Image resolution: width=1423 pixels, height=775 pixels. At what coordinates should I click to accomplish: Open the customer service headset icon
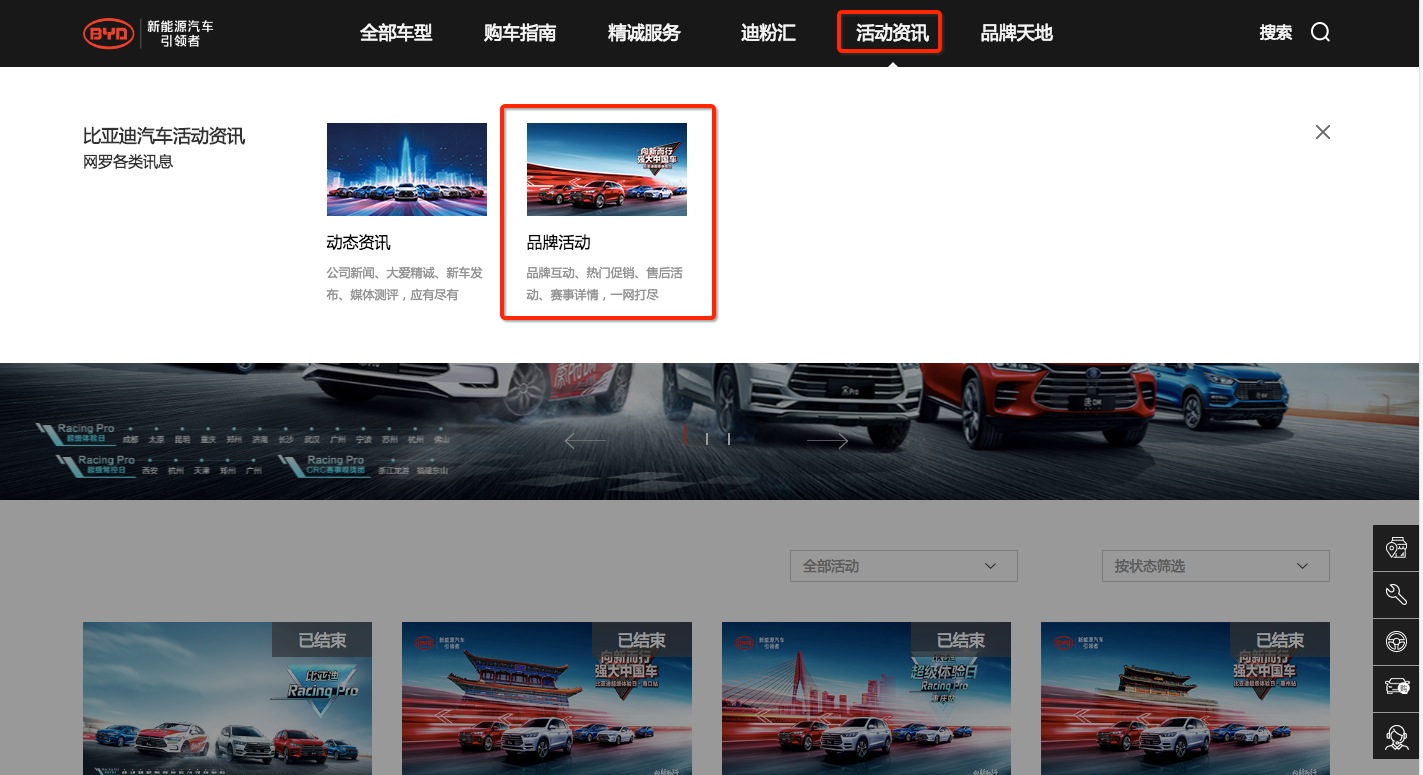[x=1397, y=736]
